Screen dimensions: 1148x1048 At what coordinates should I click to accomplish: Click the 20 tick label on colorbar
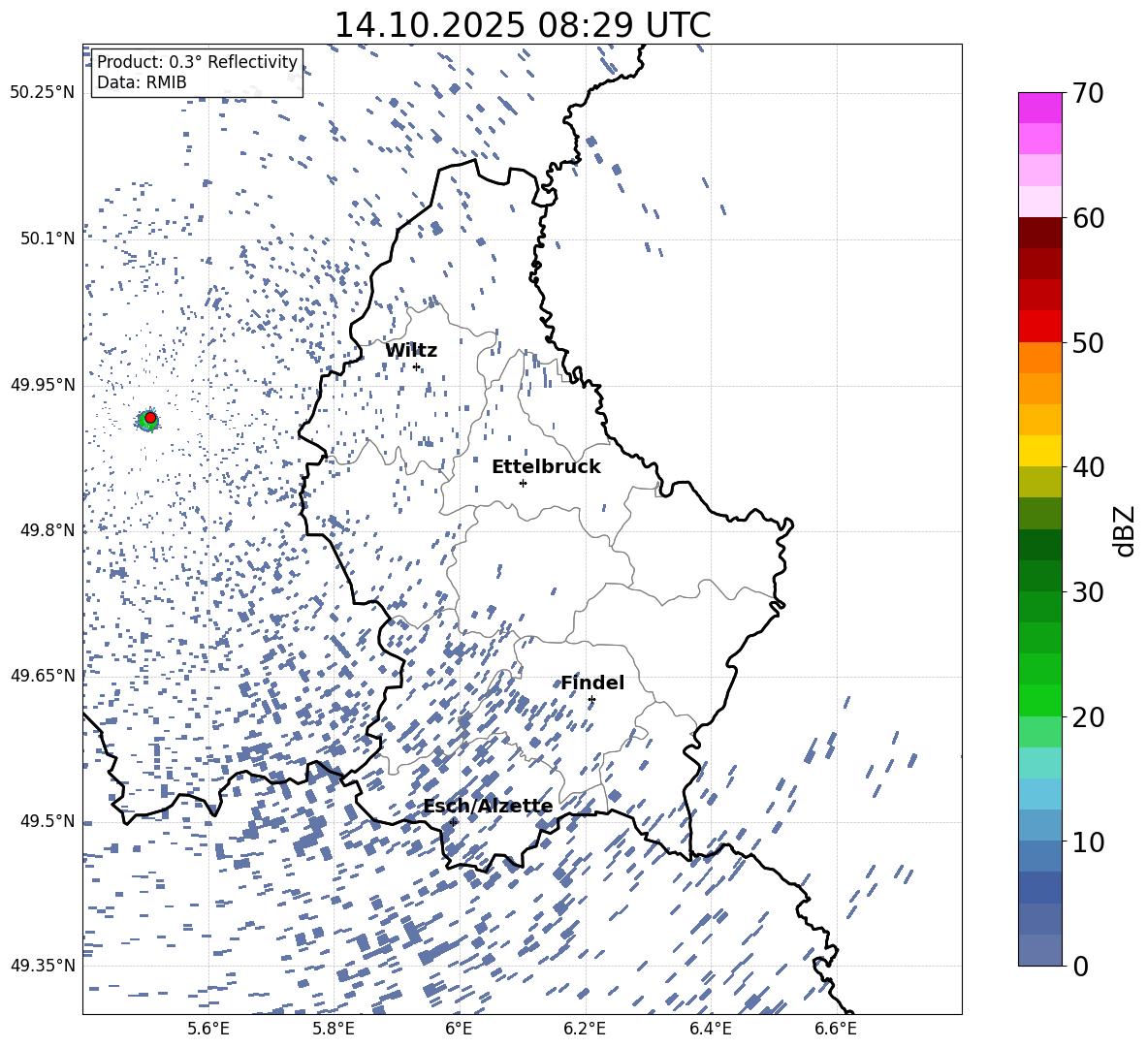pos(1088,716)
